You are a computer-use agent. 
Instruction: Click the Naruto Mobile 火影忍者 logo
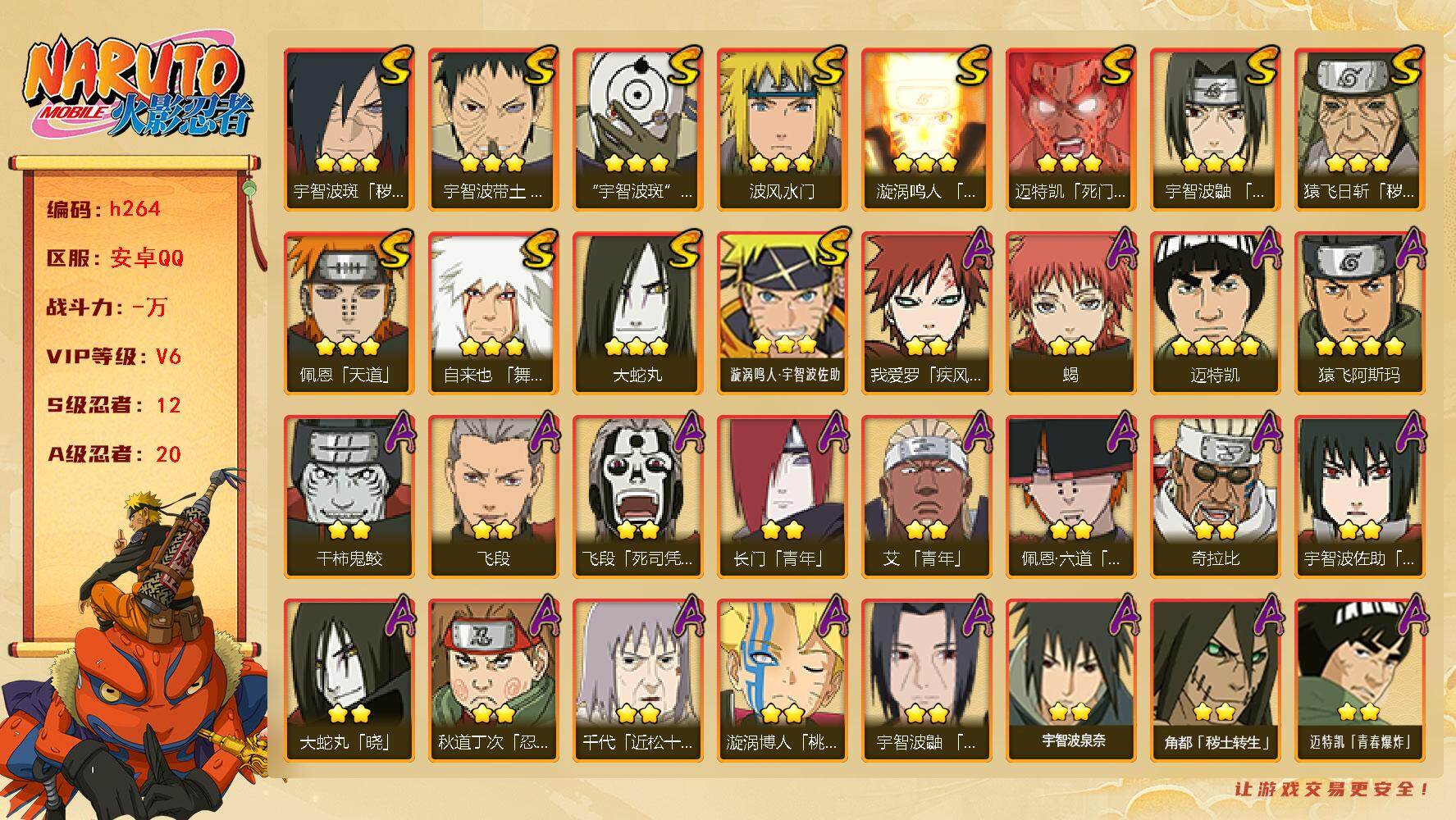coord(137,89)
